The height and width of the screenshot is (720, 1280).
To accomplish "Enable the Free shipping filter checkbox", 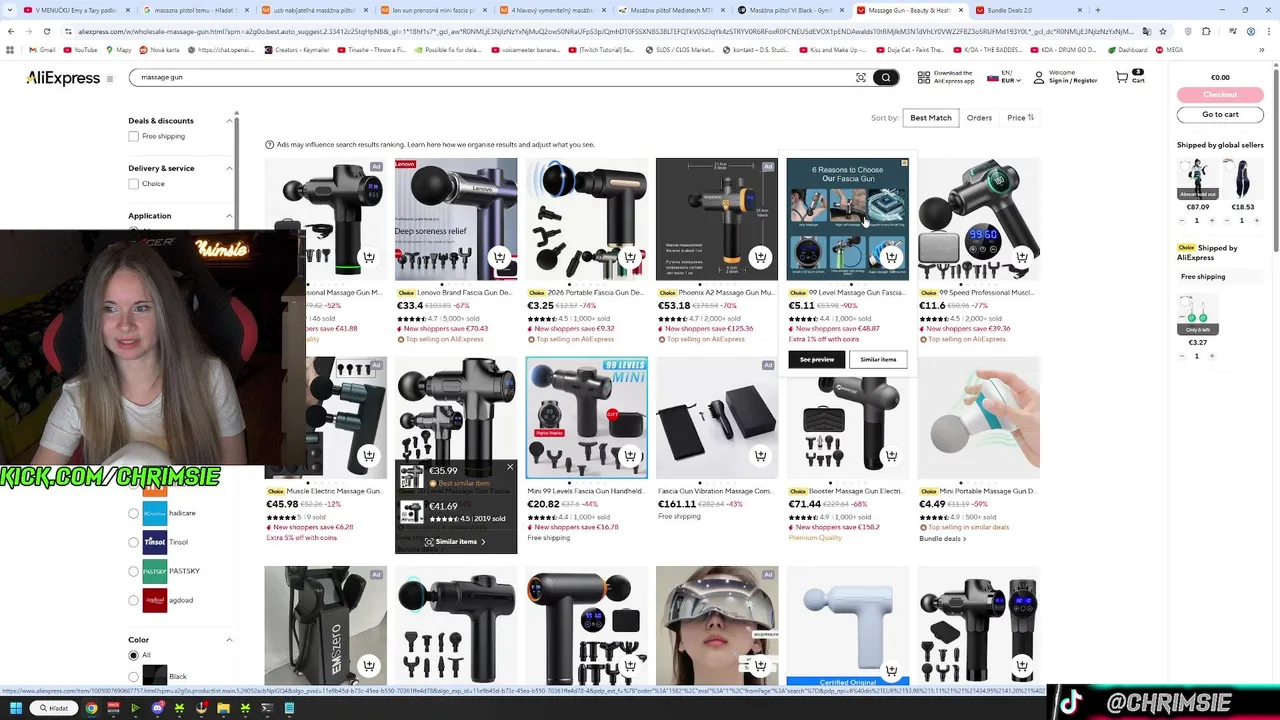I will [x=133, y=136].
